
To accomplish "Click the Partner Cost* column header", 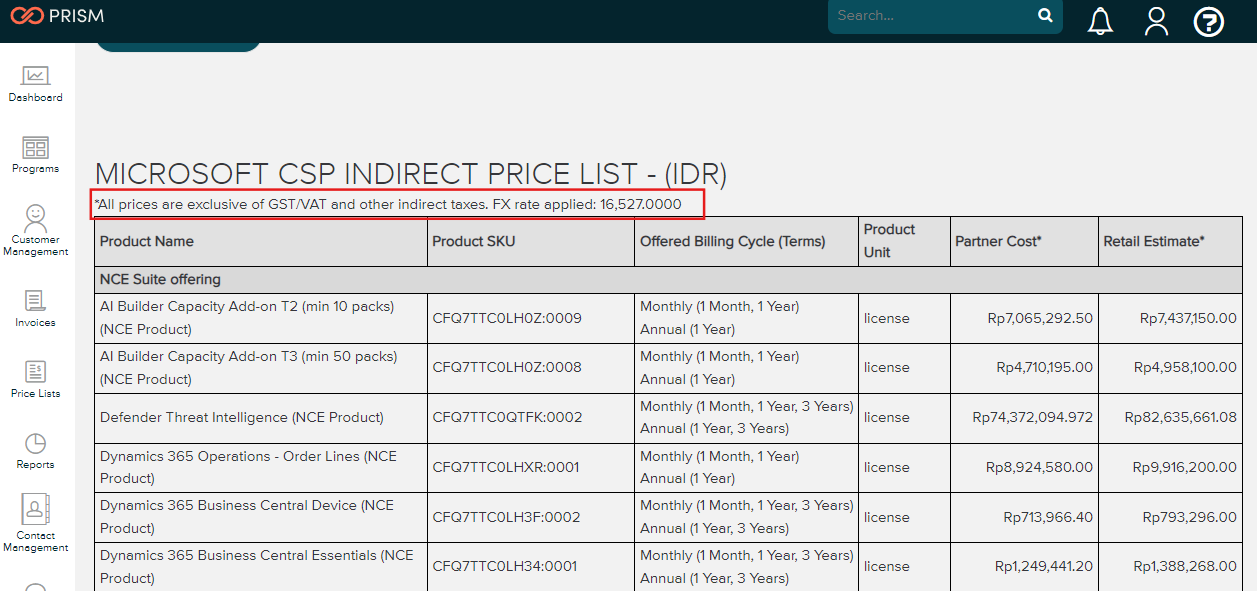I will tap(1025, 242).
